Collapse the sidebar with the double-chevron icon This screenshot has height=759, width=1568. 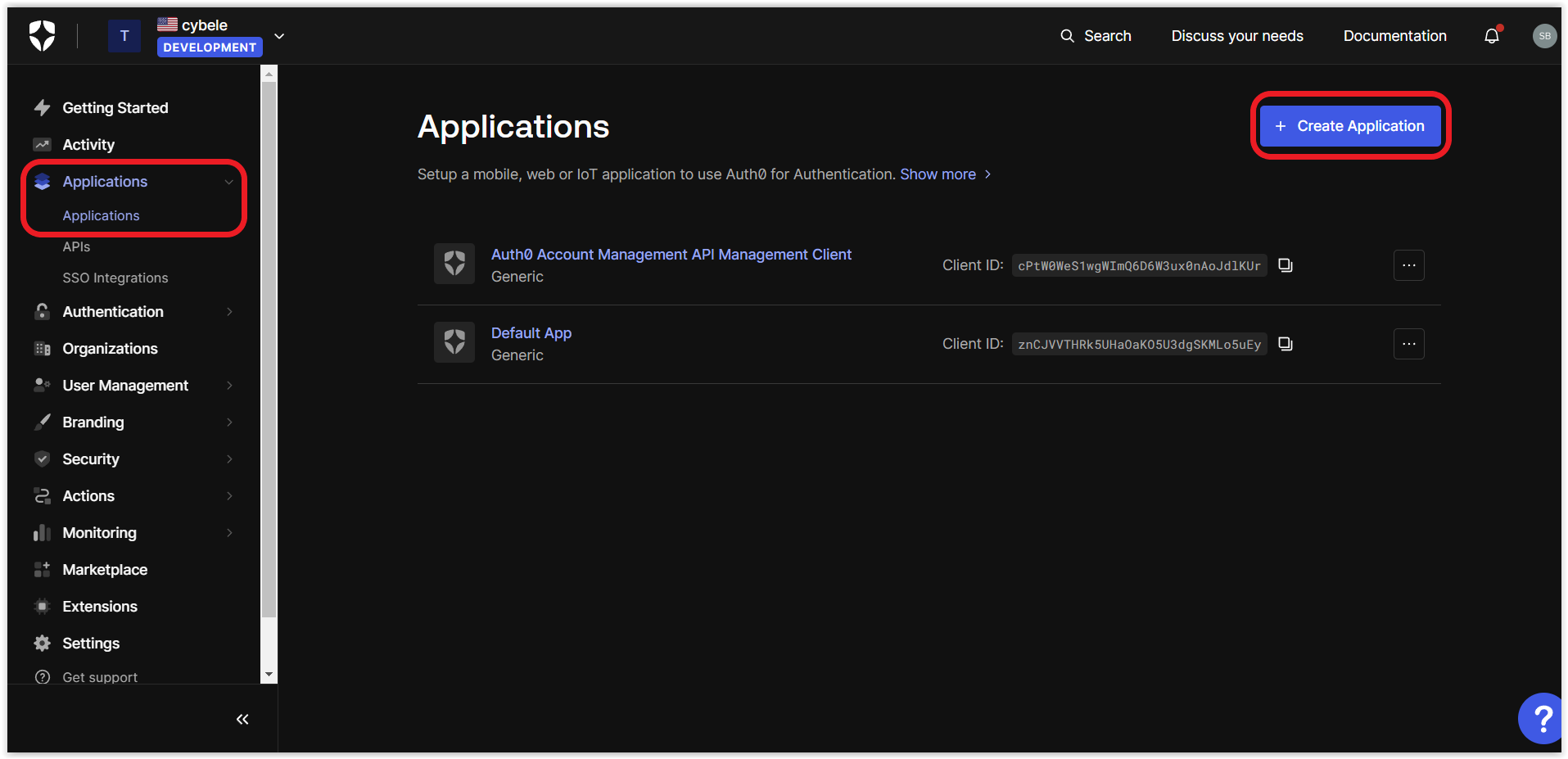tap(242, 719)
